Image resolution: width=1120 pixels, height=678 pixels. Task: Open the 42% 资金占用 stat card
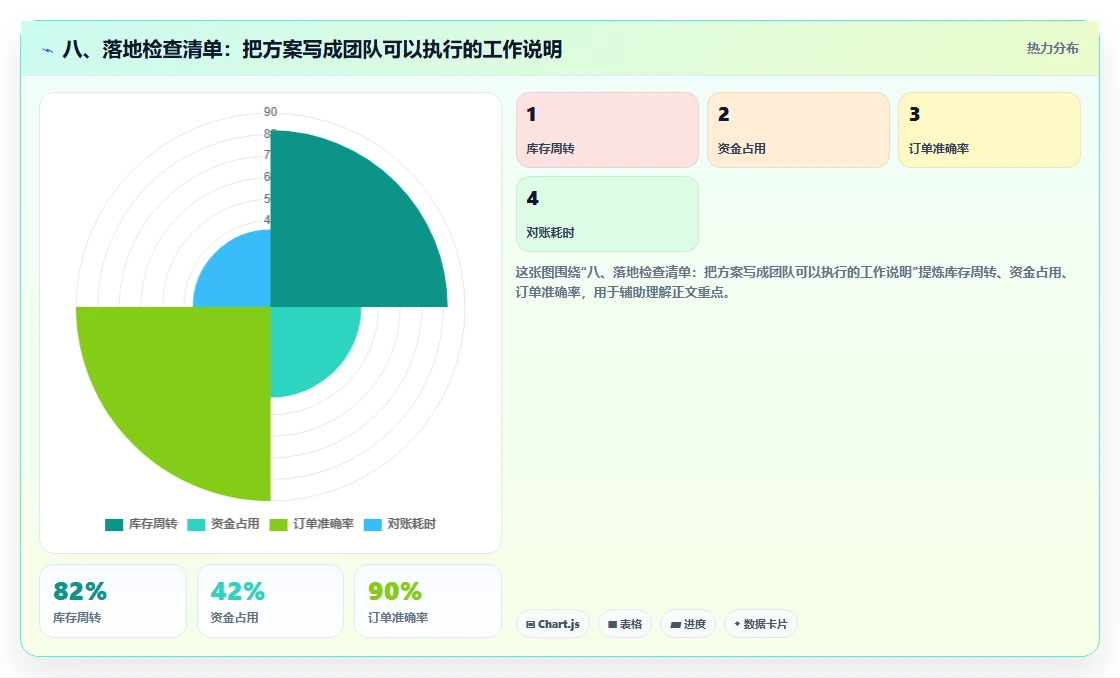[x=270, y=601]
